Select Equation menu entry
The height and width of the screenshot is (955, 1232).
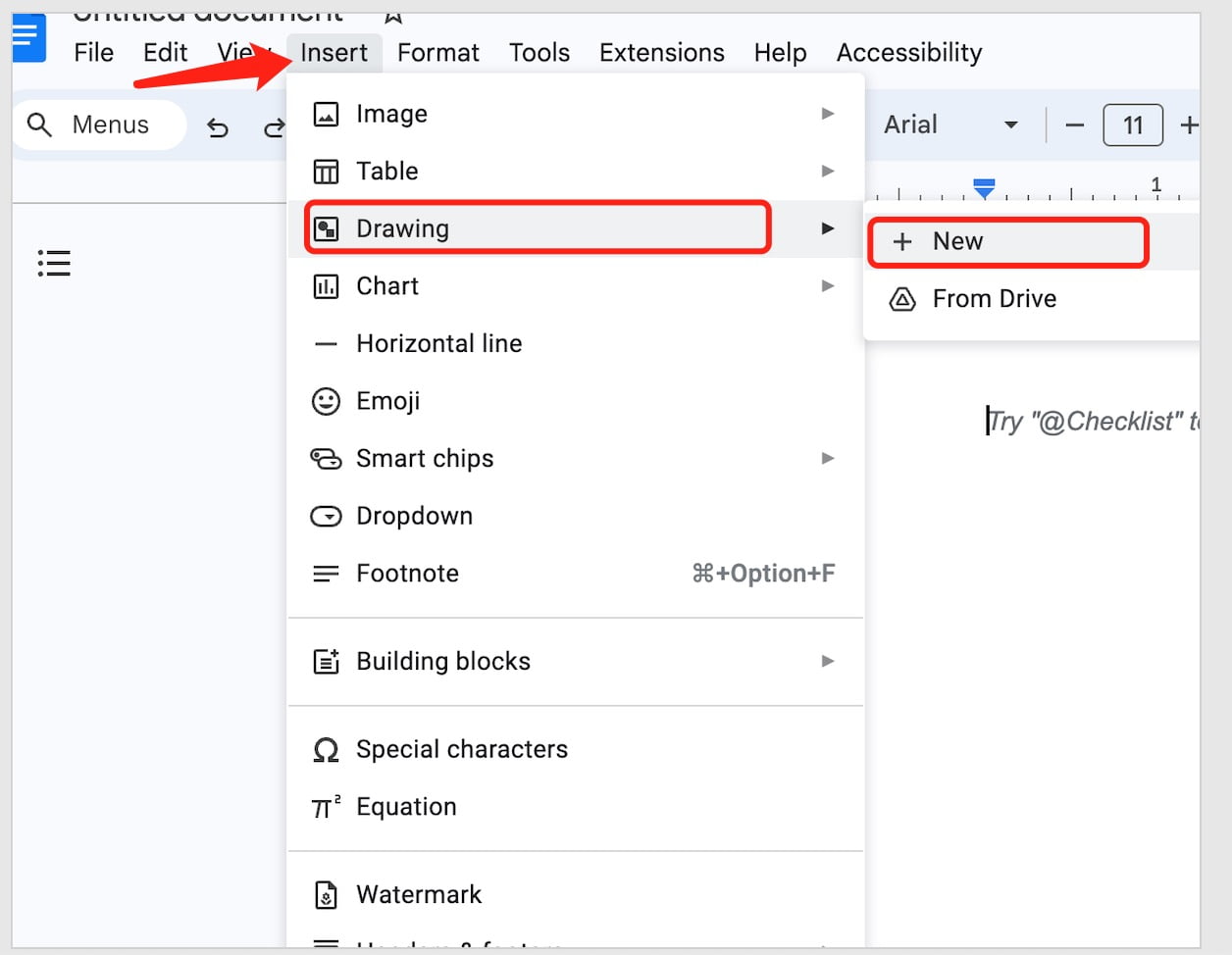[576, 807]
